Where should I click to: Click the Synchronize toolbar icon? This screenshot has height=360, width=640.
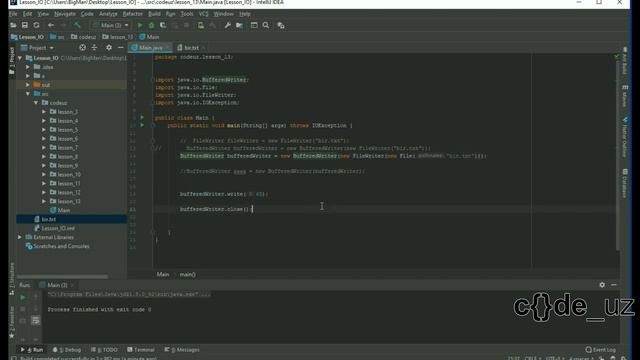pos(36,25)
